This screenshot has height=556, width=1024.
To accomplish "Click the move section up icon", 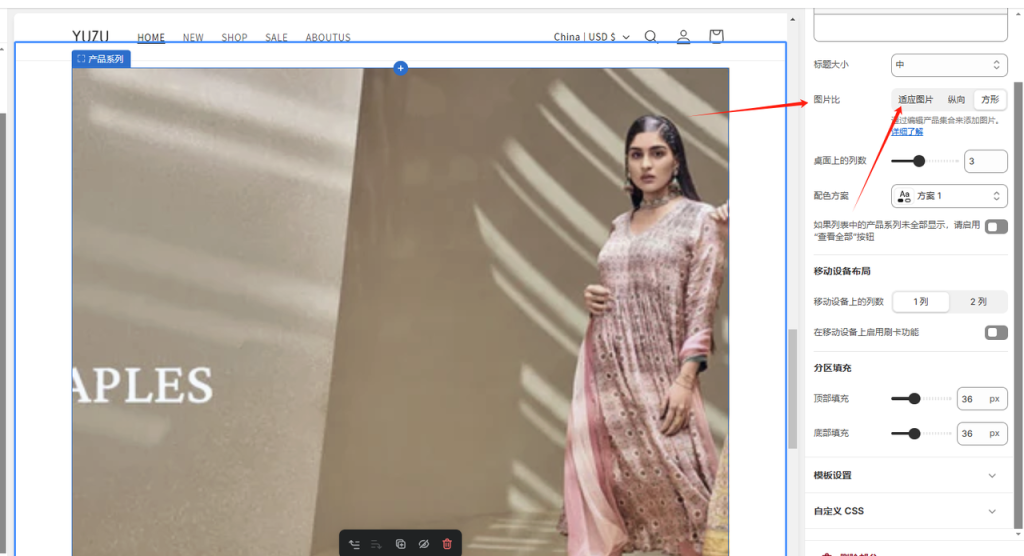I will pos(354,544).
